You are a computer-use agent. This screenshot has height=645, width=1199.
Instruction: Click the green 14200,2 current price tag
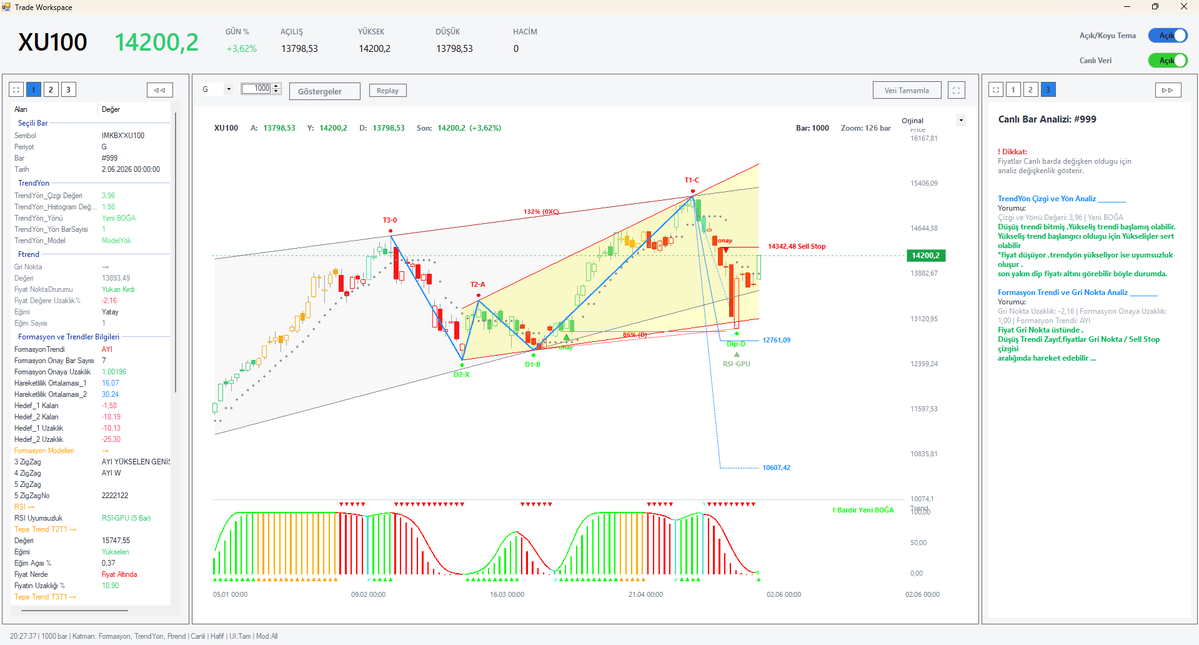[x=925, y=255]
